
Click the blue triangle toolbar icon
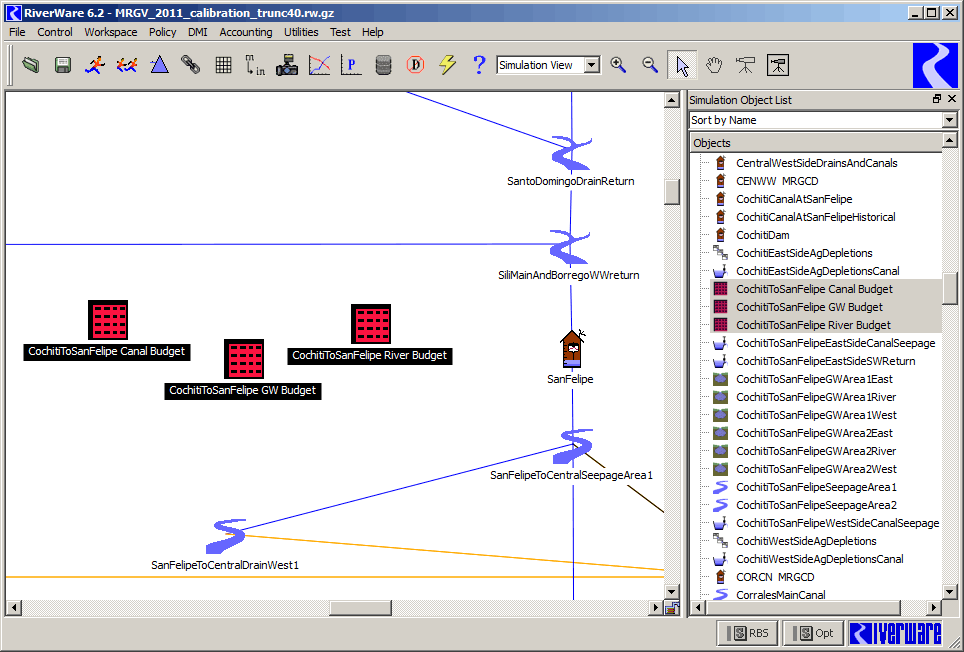point(159,65)
